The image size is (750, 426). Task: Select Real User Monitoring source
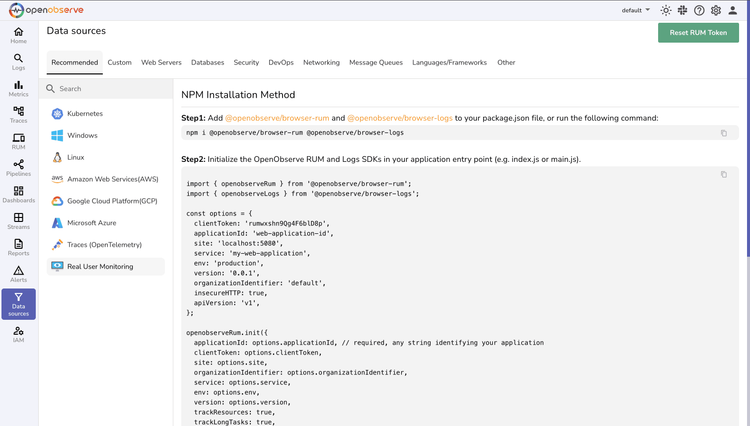(106, 267)
